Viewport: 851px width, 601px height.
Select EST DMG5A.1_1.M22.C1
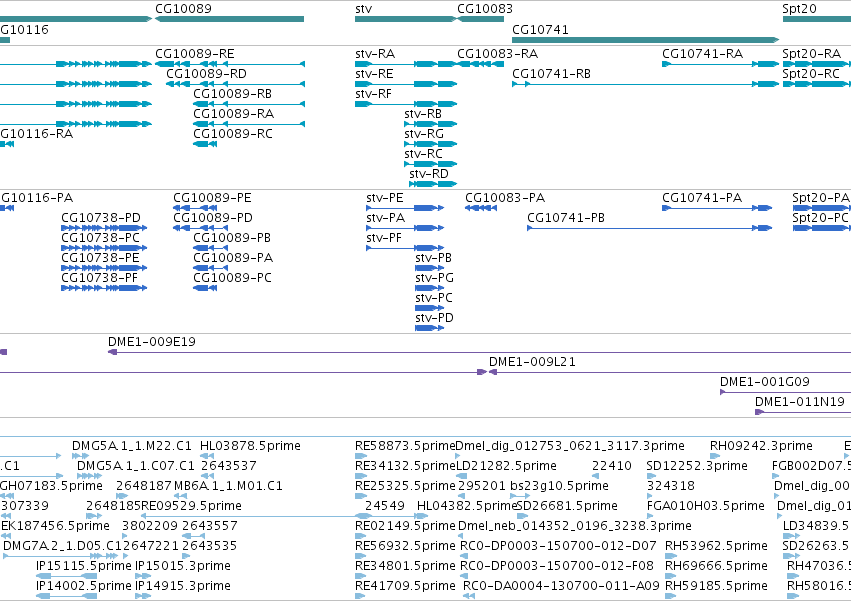tap(80, 456)
